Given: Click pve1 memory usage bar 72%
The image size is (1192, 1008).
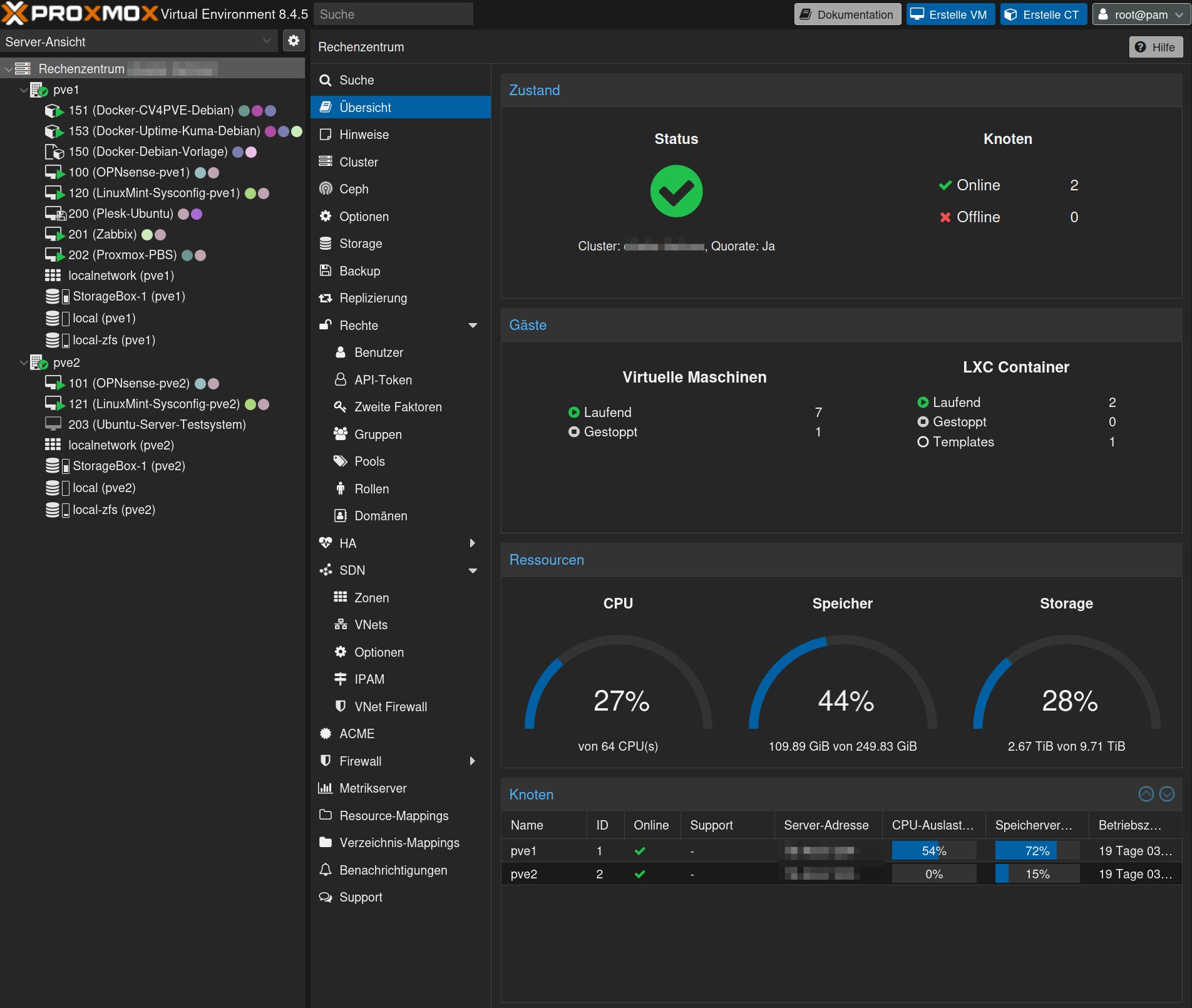Looking at the screenshot, I should coord(1037,851).
